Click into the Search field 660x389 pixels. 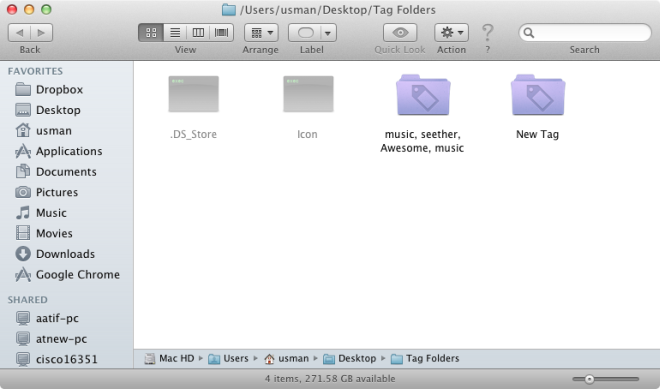585,32
